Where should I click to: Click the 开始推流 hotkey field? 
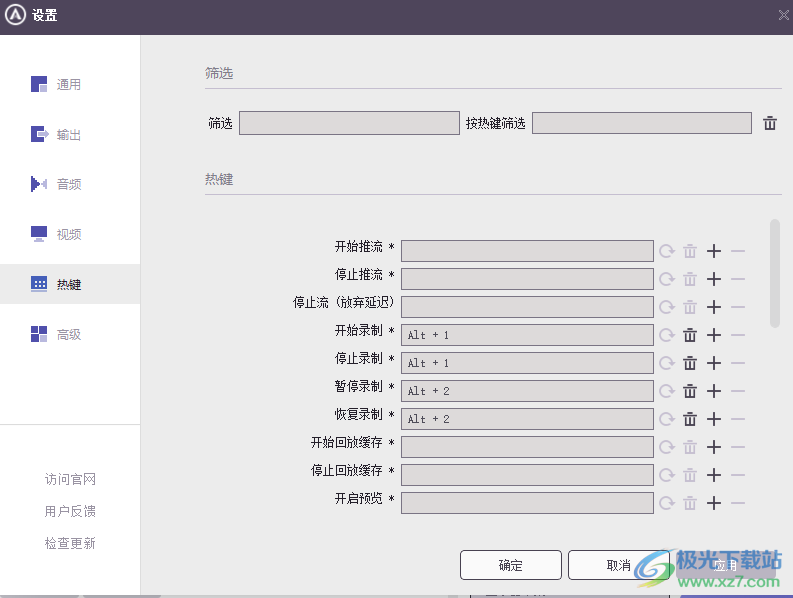[x=527, y=251]
